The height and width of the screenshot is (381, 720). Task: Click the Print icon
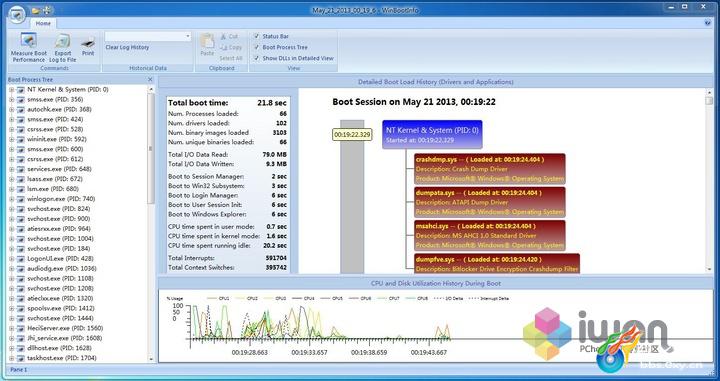click(x=88, y=43)
